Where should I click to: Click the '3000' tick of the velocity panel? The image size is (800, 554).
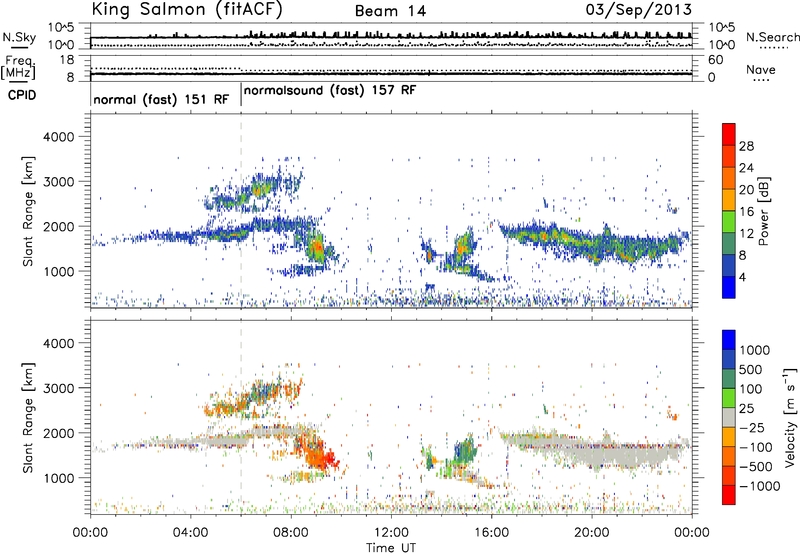(x=58, y=388)
